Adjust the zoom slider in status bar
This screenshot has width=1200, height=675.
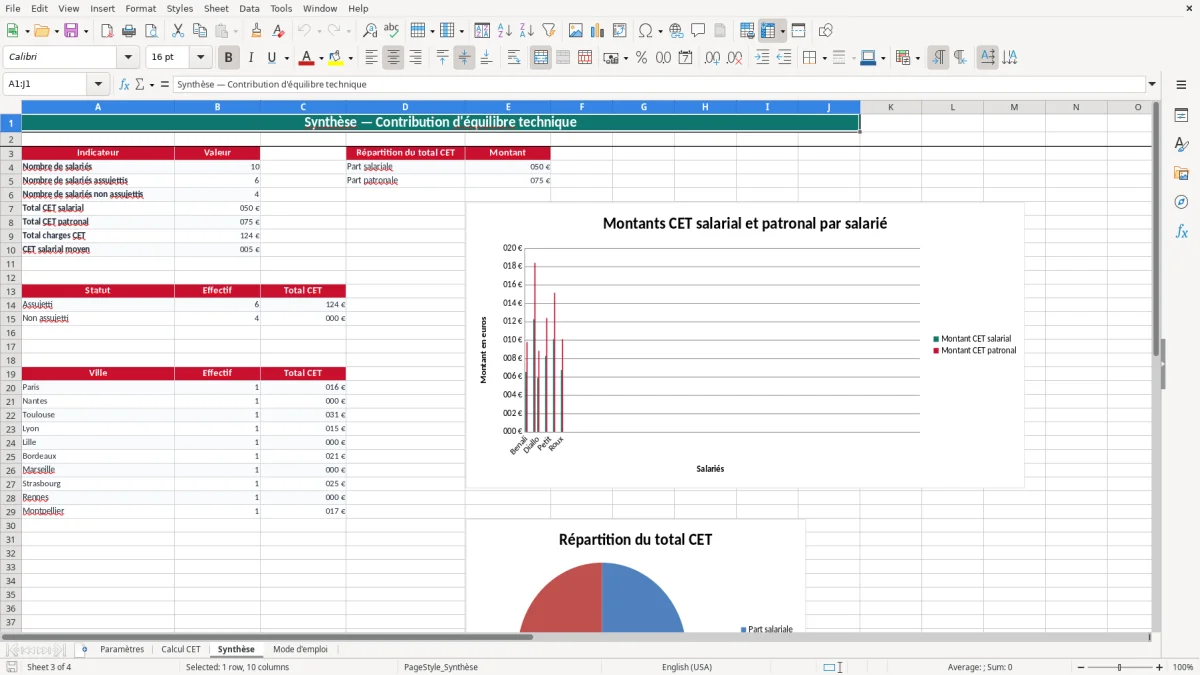(x=1120, y=667)
